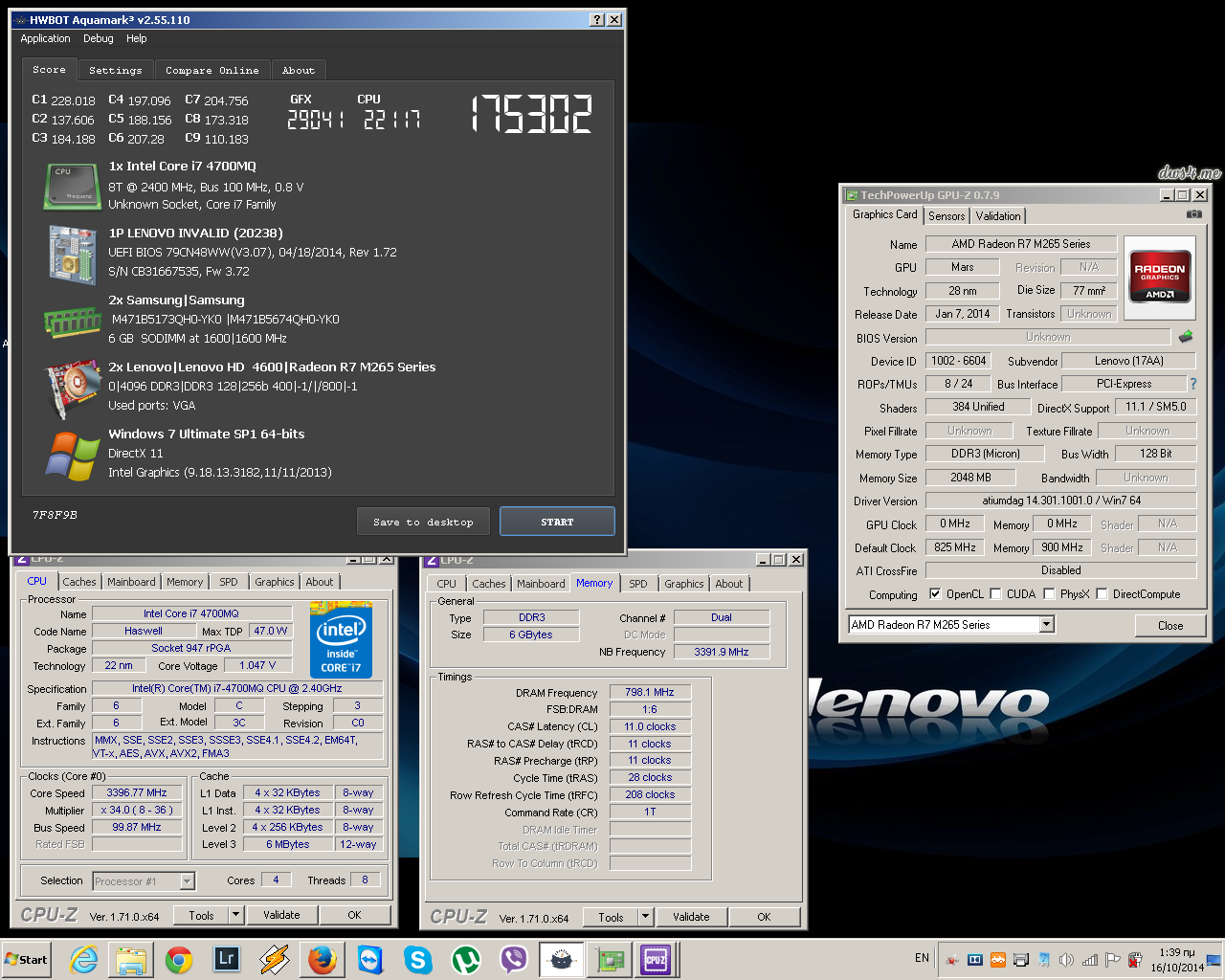Image resolution: width=1225 pixels, height=980 pixels.
Task: Click OK in the right CPU-Z window
Action: pos(764,917)
